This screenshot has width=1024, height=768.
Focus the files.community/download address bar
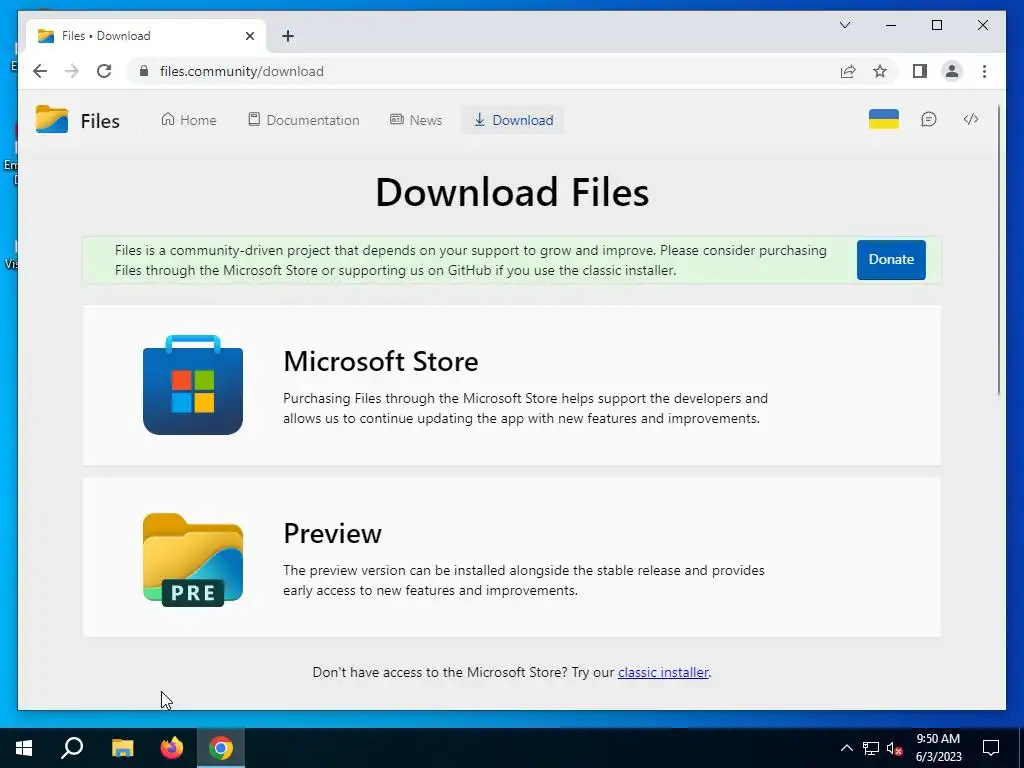pyautogui.click(x=483, y=71)
